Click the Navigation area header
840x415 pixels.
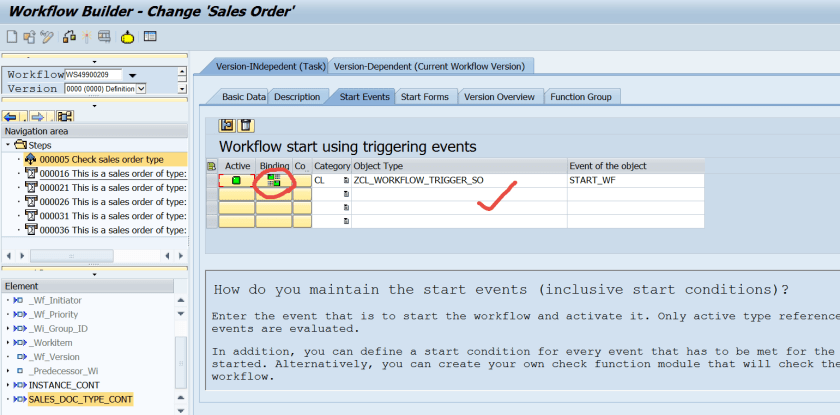click(95, 131)
